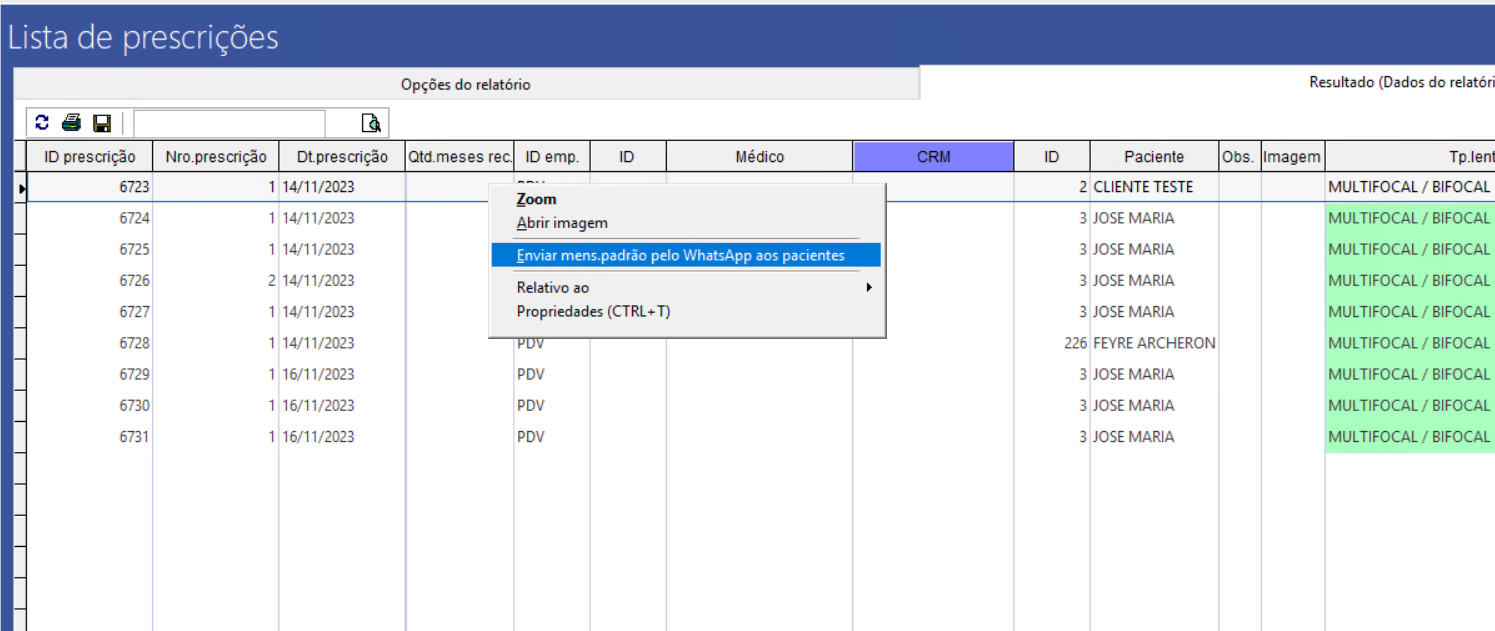Sort by the ID prescrição column header
The image size is (1495, 631).
[89, 156]
